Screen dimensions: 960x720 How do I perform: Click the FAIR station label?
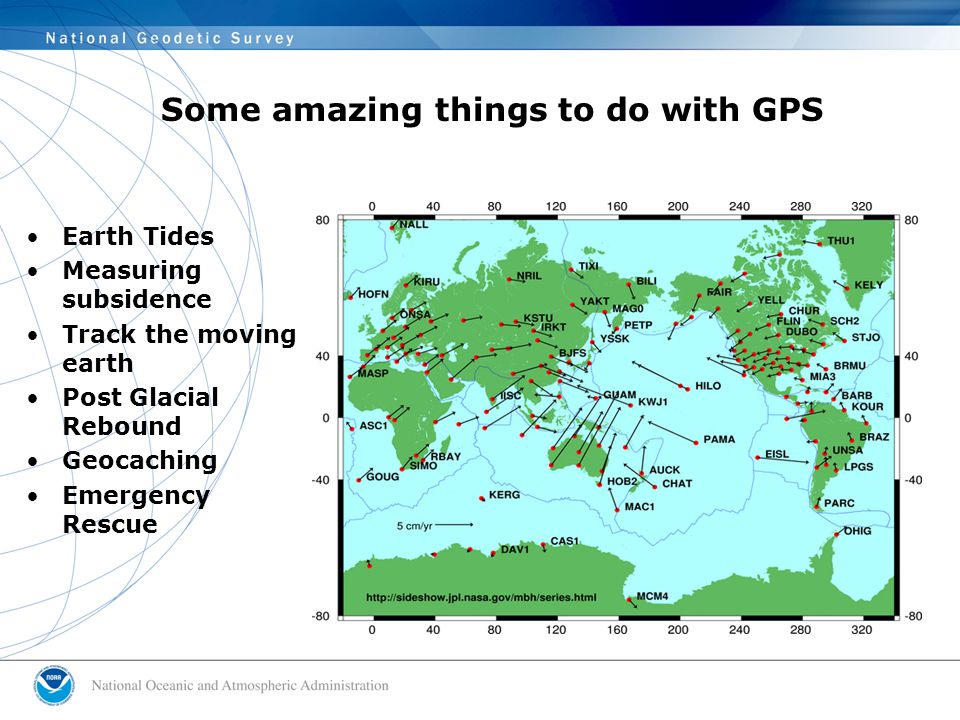point(719,292)
